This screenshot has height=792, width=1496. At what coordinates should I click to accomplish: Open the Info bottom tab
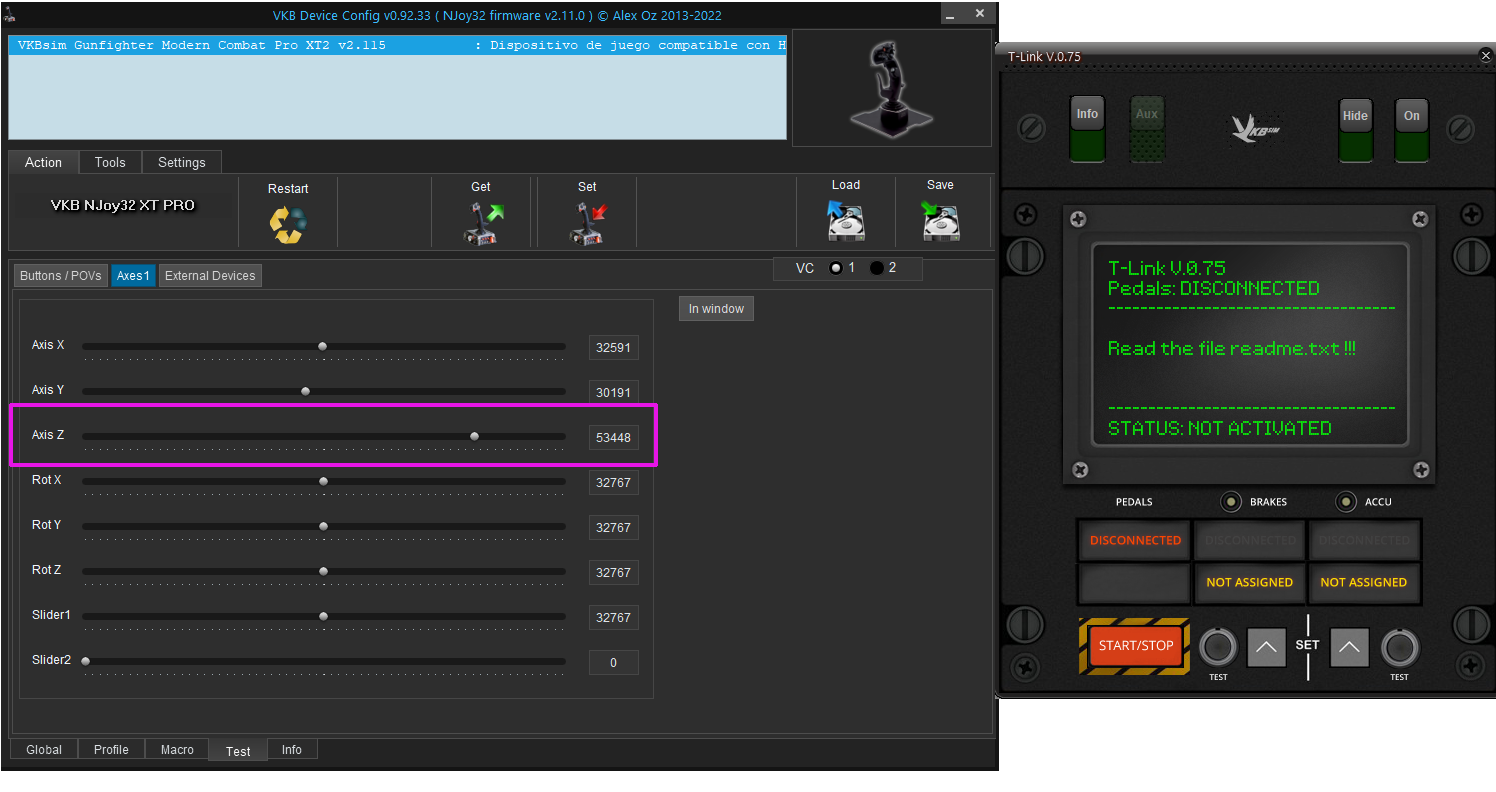click(292, 750)
